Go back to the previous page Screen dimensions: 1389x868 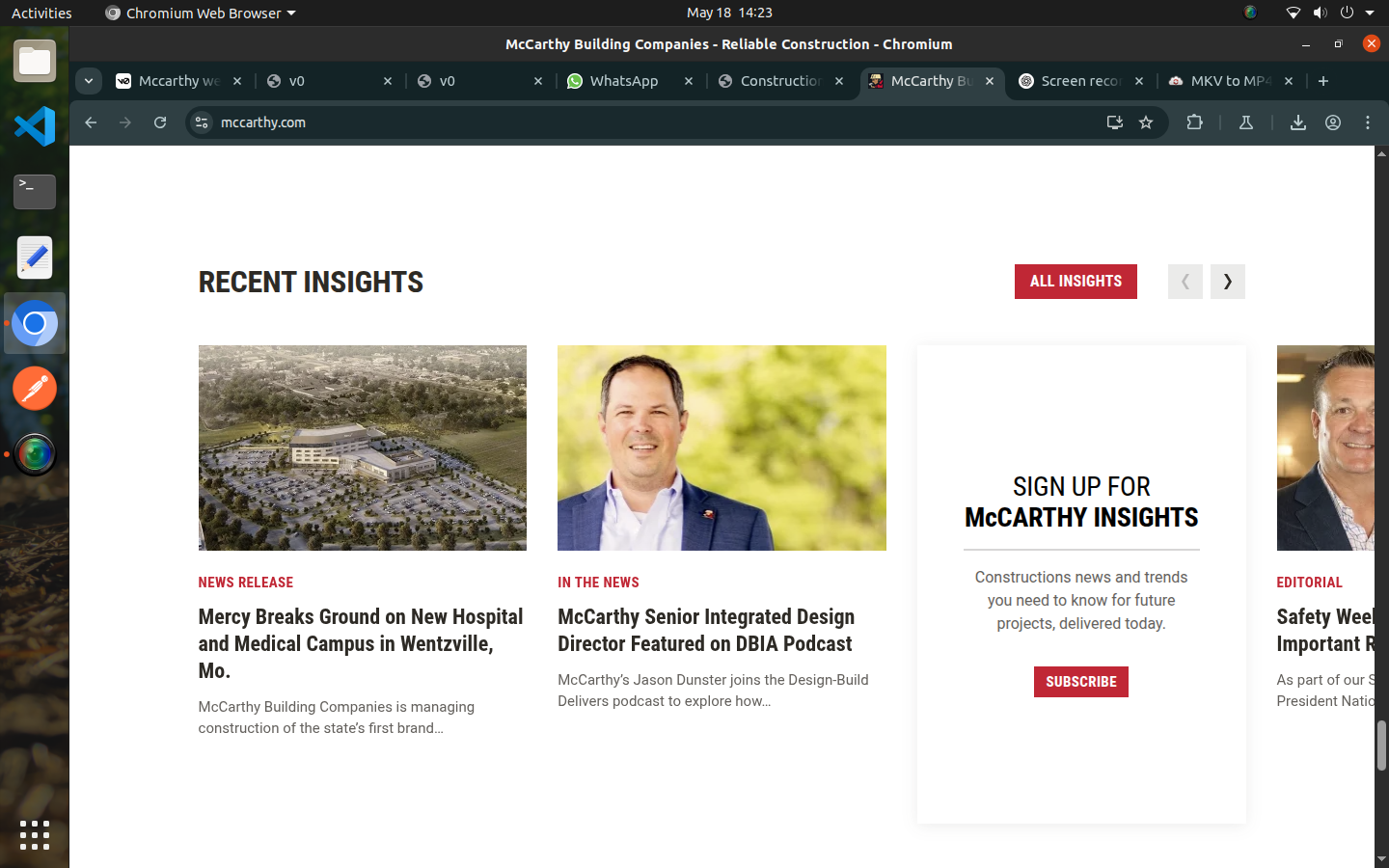(x=91, y=122)
